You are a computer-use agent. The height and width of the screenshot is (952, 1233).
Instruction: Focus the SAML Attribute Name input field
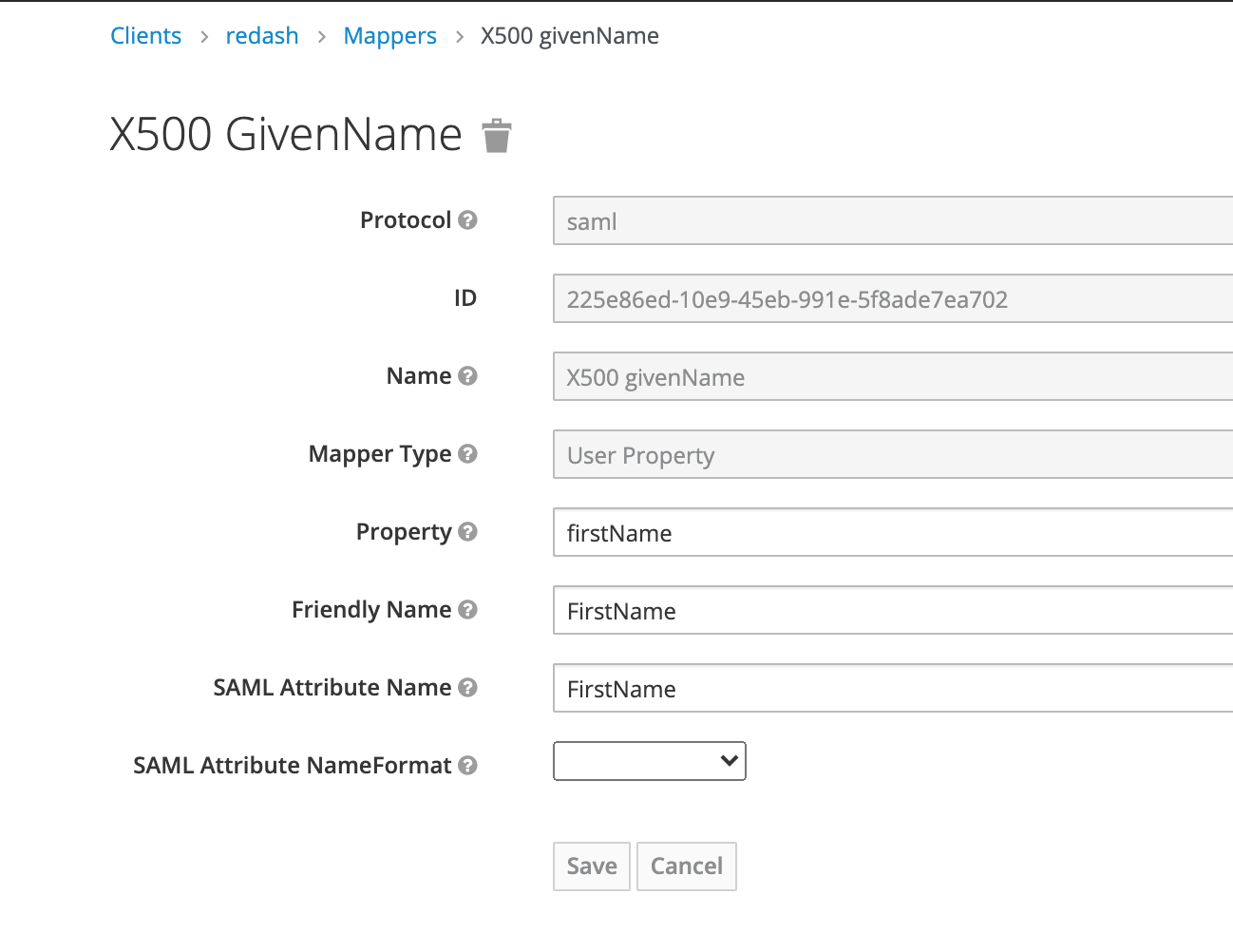tap(893, 688)
